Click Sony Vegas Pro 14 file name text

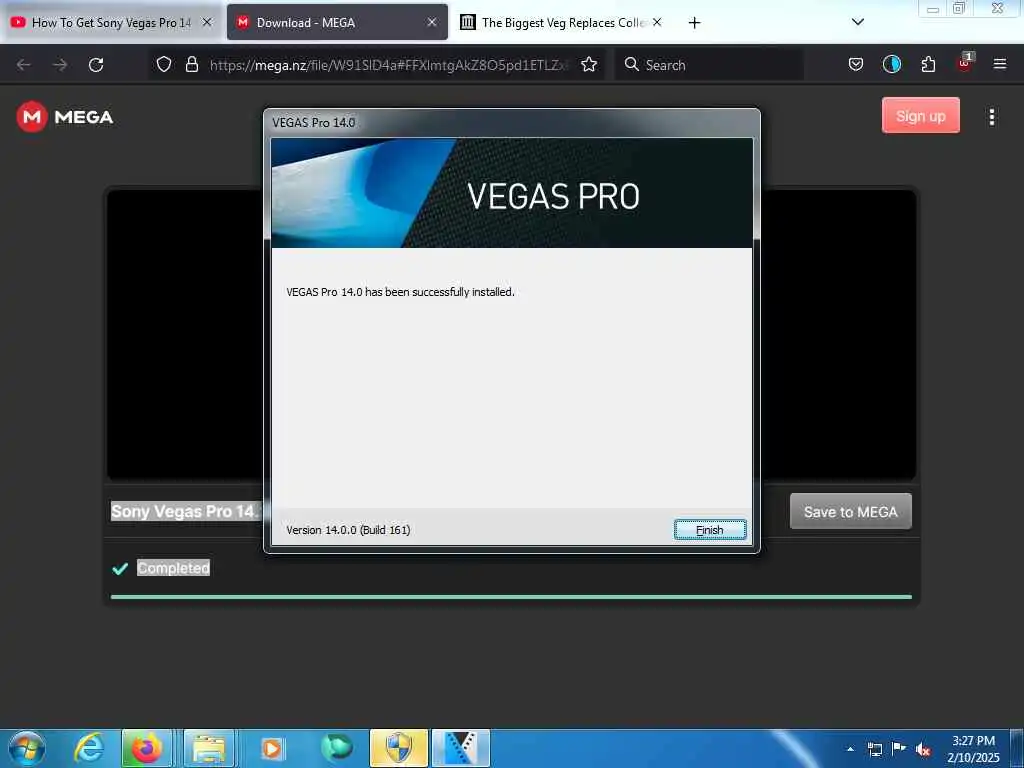(x=185, y=511)
